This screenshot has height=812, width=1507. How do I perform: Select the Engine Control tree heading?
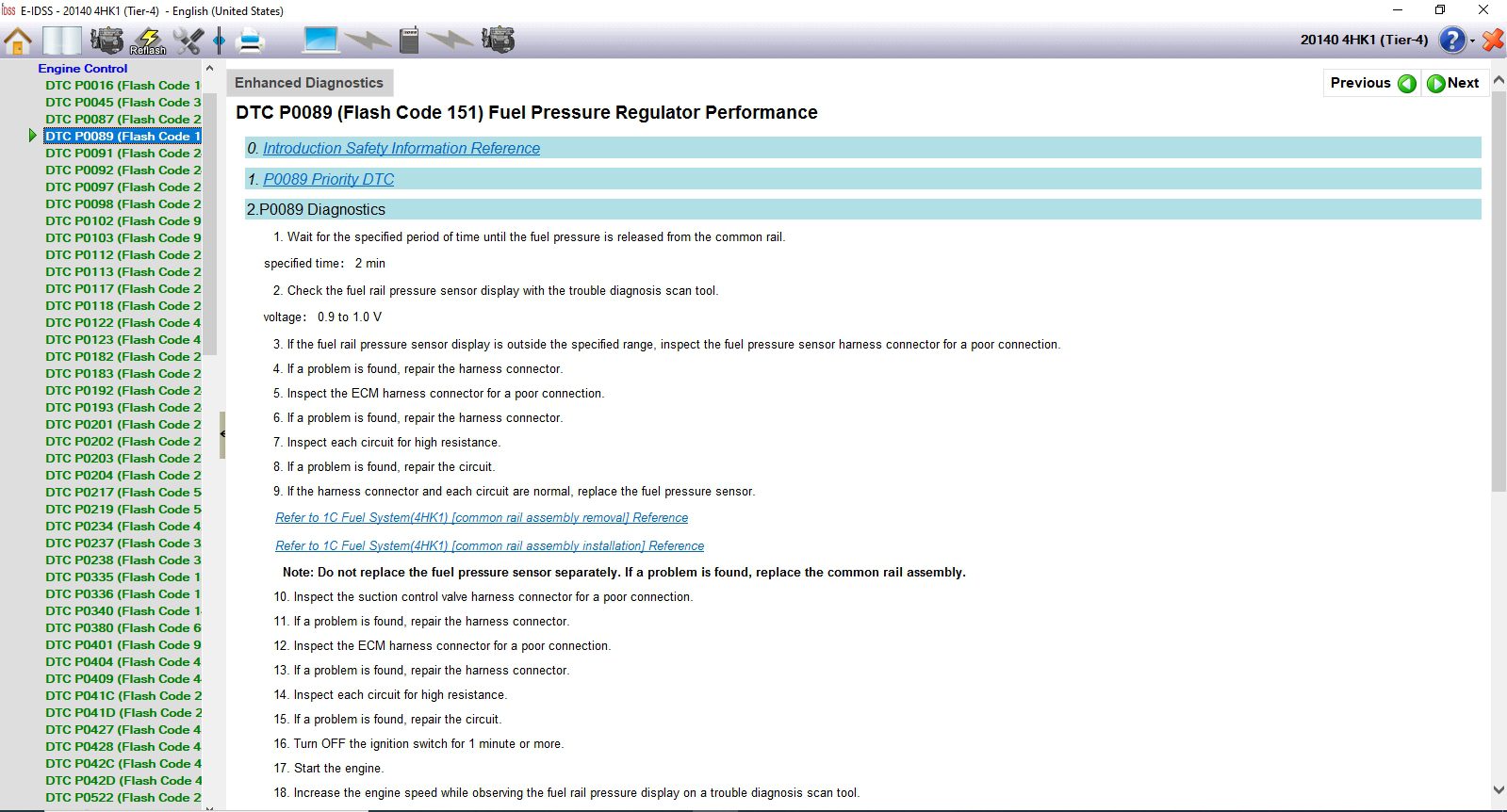tap(83, 69)
